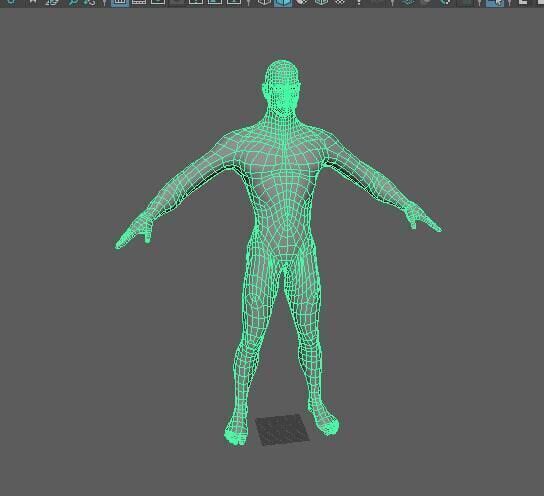Image resolution: width=544 pixels, height=496 pixels.
Task: Click the highlighted smooth shade all cube
Action: [x=283, y=3]
